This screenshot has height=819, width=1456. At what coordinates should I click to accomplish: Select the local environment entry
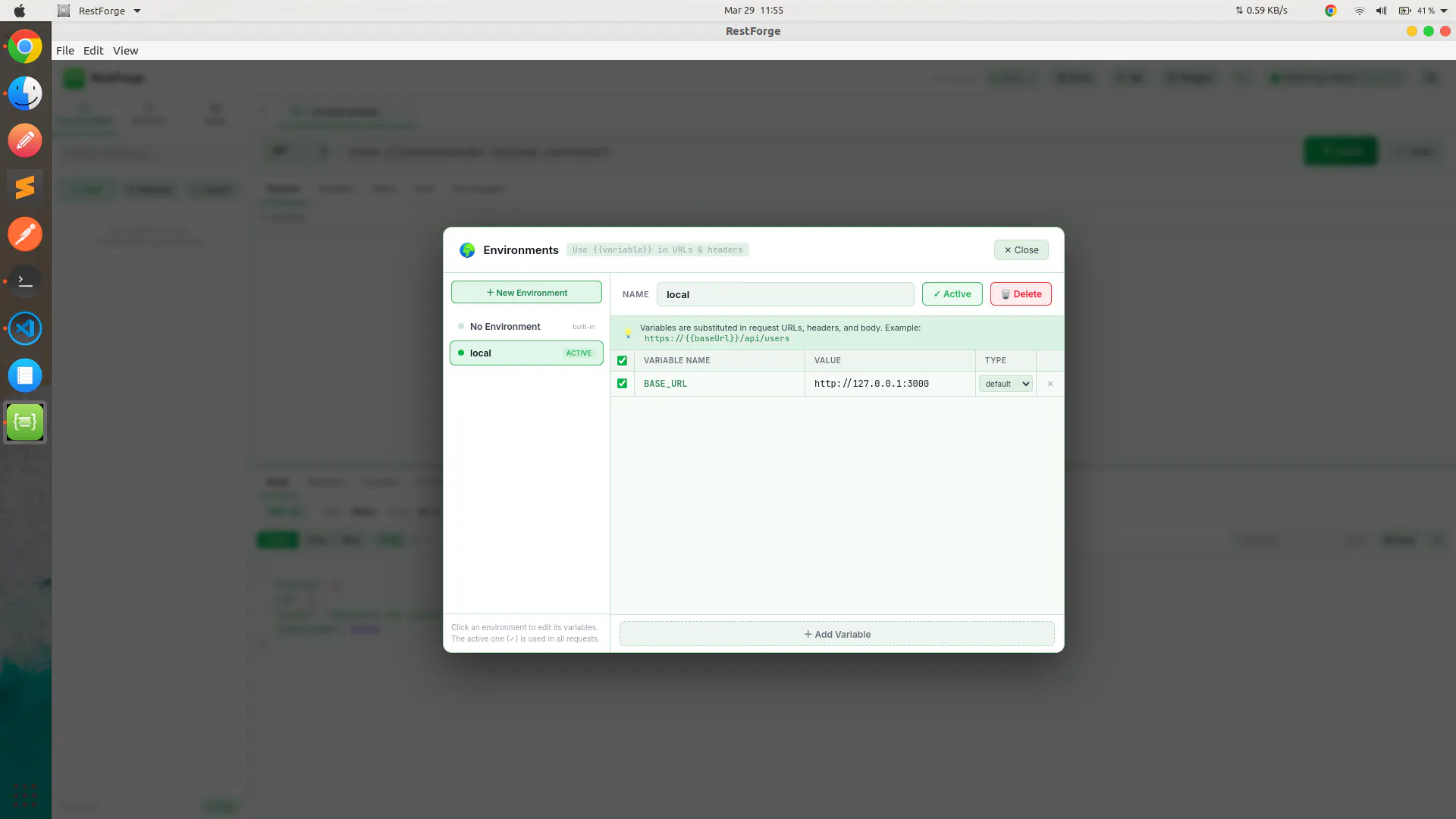526,353
